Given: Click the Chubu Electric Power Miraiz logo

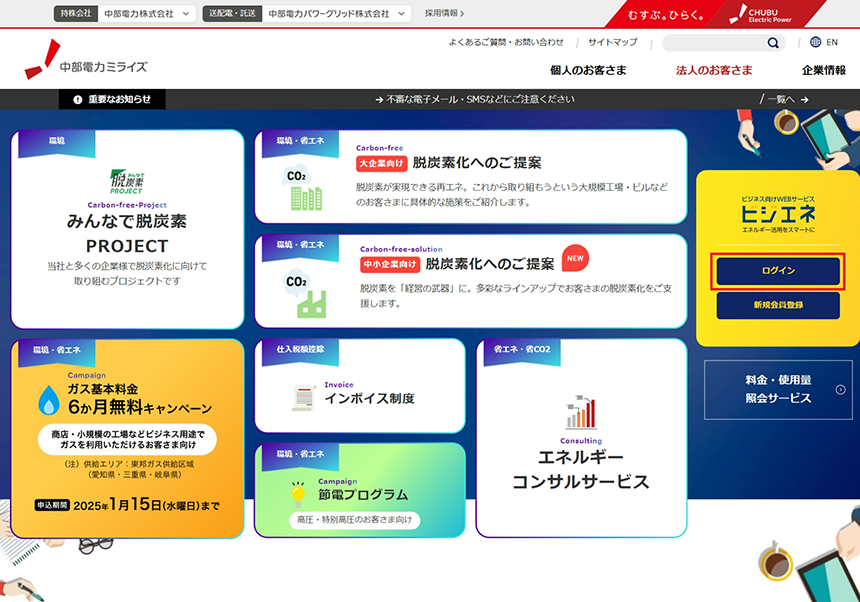Looking at the screenshot, I should (86, 60).
